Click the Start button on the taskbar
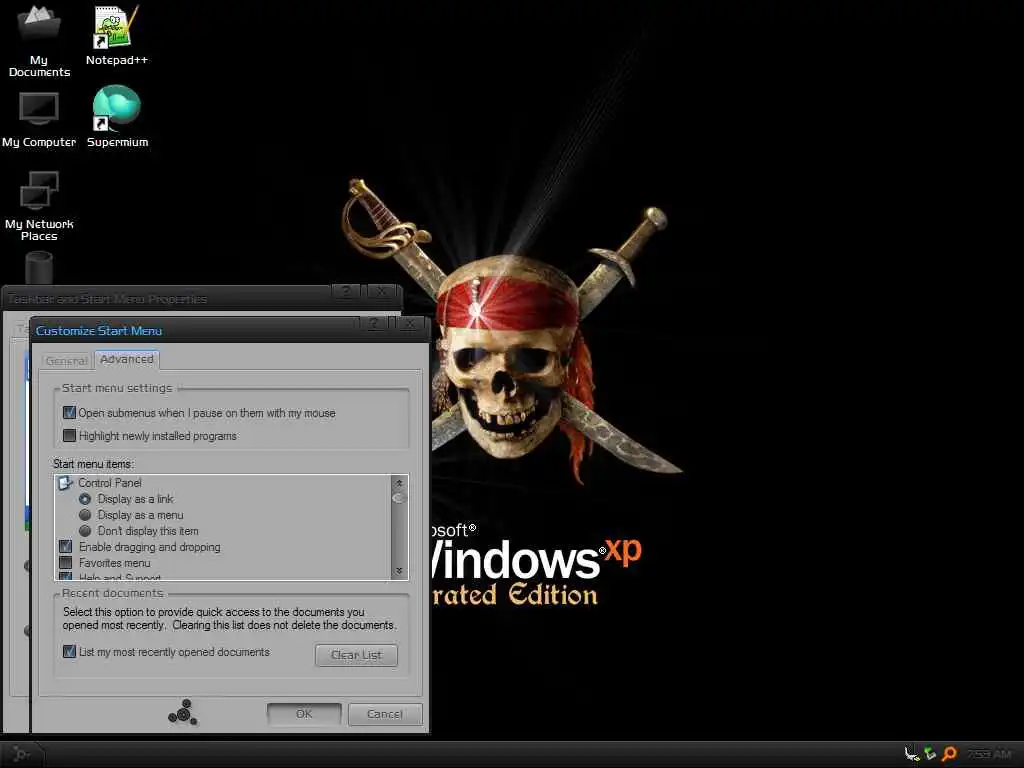 pos(22,754)
